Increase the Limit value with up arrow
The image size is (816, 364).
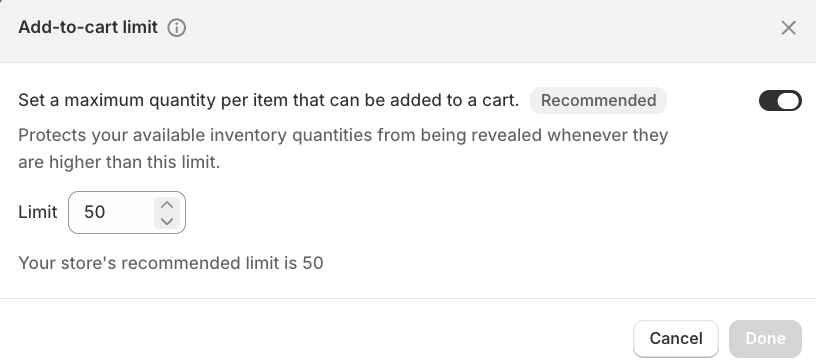click(x=167, y=205)
